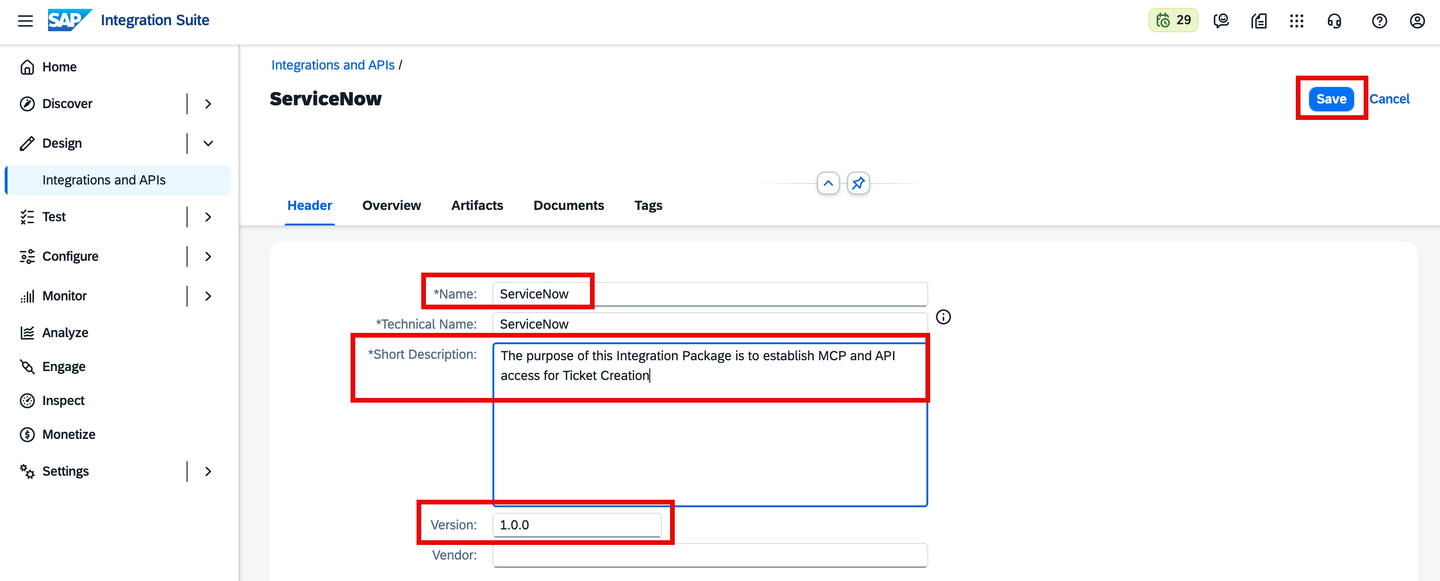
Task: Collapse the page header with up arrow
Action: (x=828, y=184)
